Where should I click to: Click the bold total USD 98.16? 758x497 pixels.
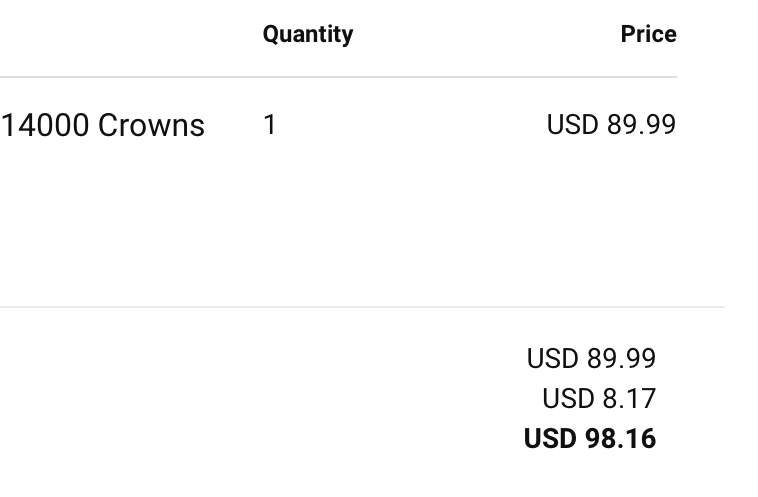[x=590, y=438]
